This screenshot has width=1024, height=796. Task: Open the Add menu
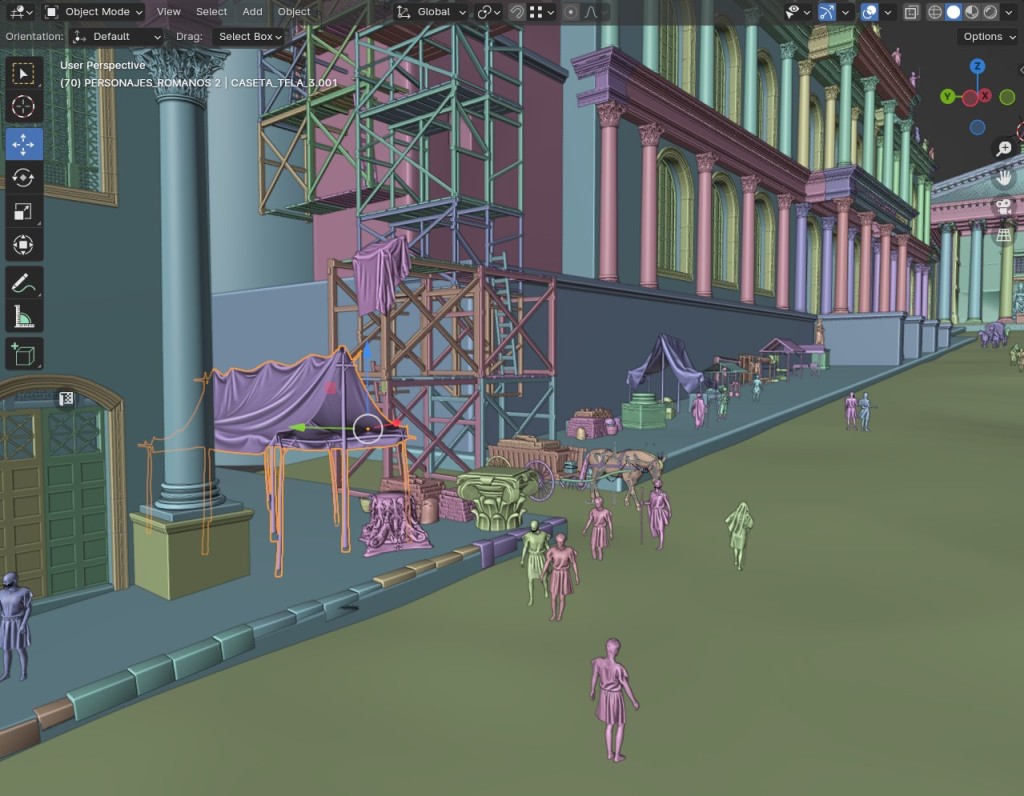pyautogui.click(x=252, y=12)
